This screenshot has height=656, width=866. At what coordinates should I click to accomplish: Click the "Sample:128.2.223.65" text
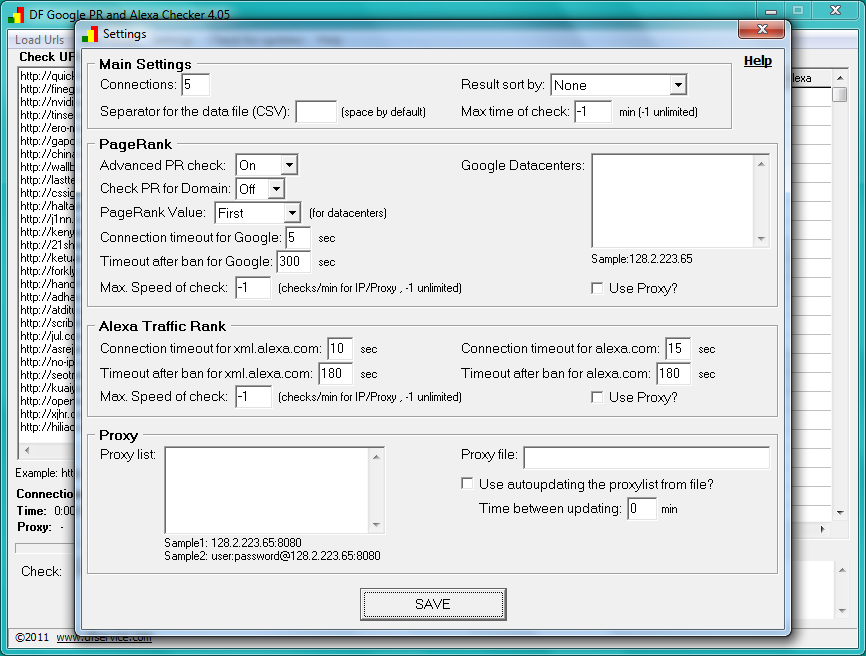[x=642, y=259]
